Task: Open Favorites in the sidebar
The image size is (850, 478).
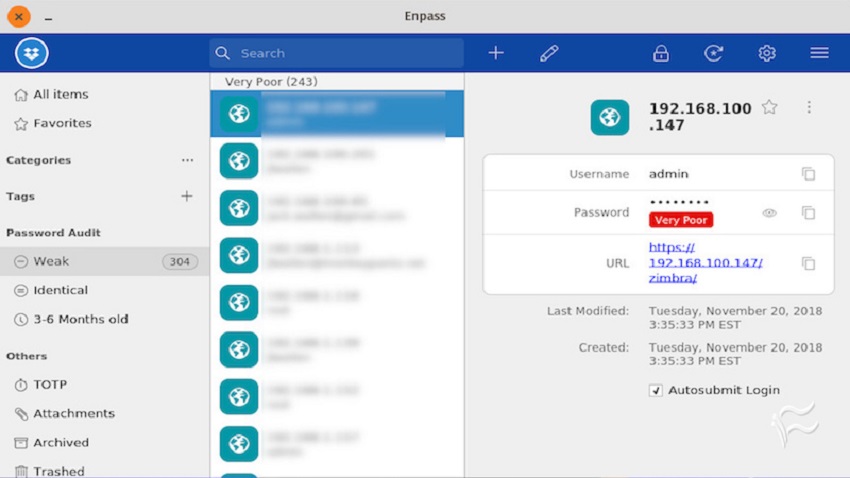Action: [x=105, y=124]
